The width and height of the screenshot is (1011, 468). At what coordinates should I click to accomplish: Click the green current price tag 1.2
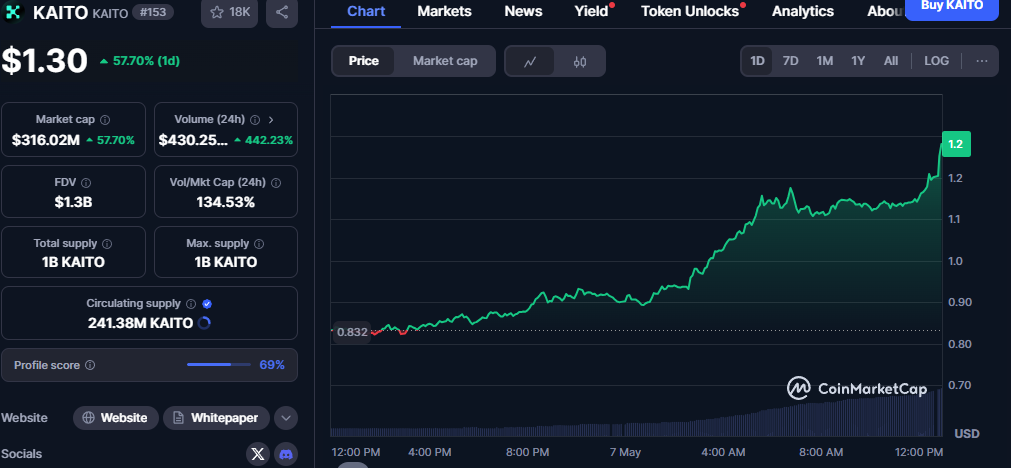pos(956,144)
